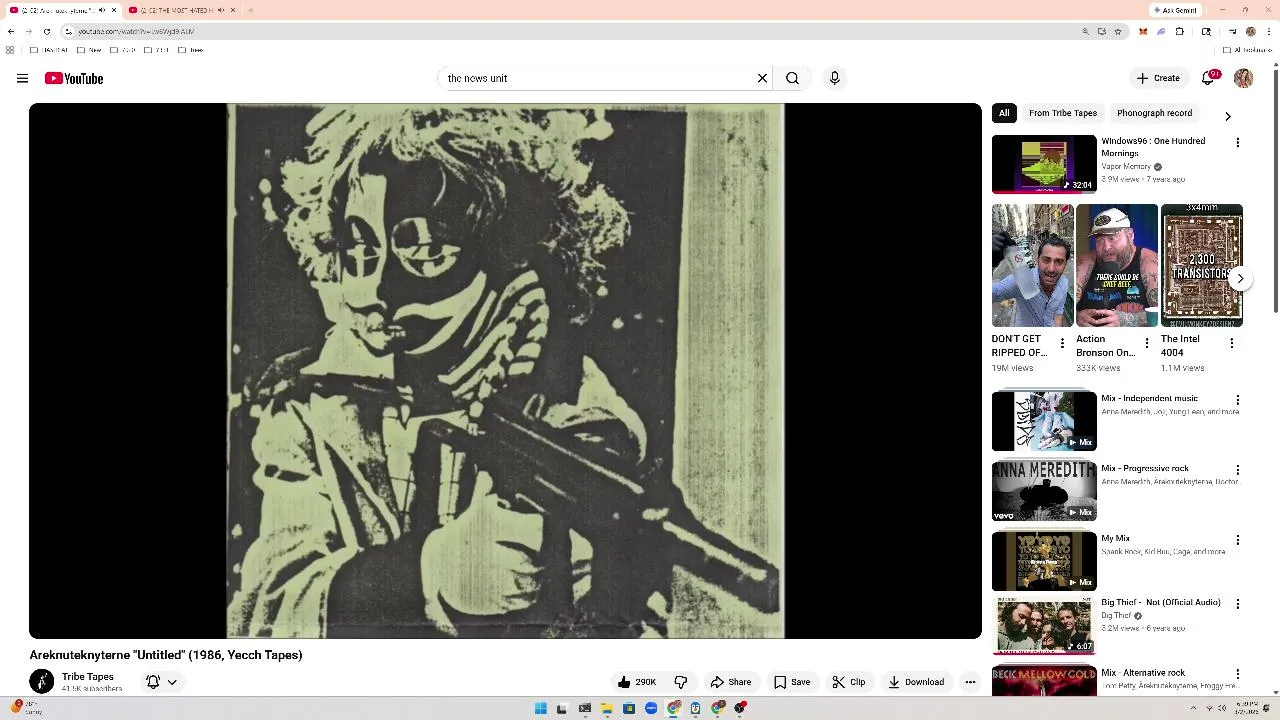Reload the page with refresh icon
Image resolution: width=1280 pixels, height=720 pixels.
[x=46, y=31]
